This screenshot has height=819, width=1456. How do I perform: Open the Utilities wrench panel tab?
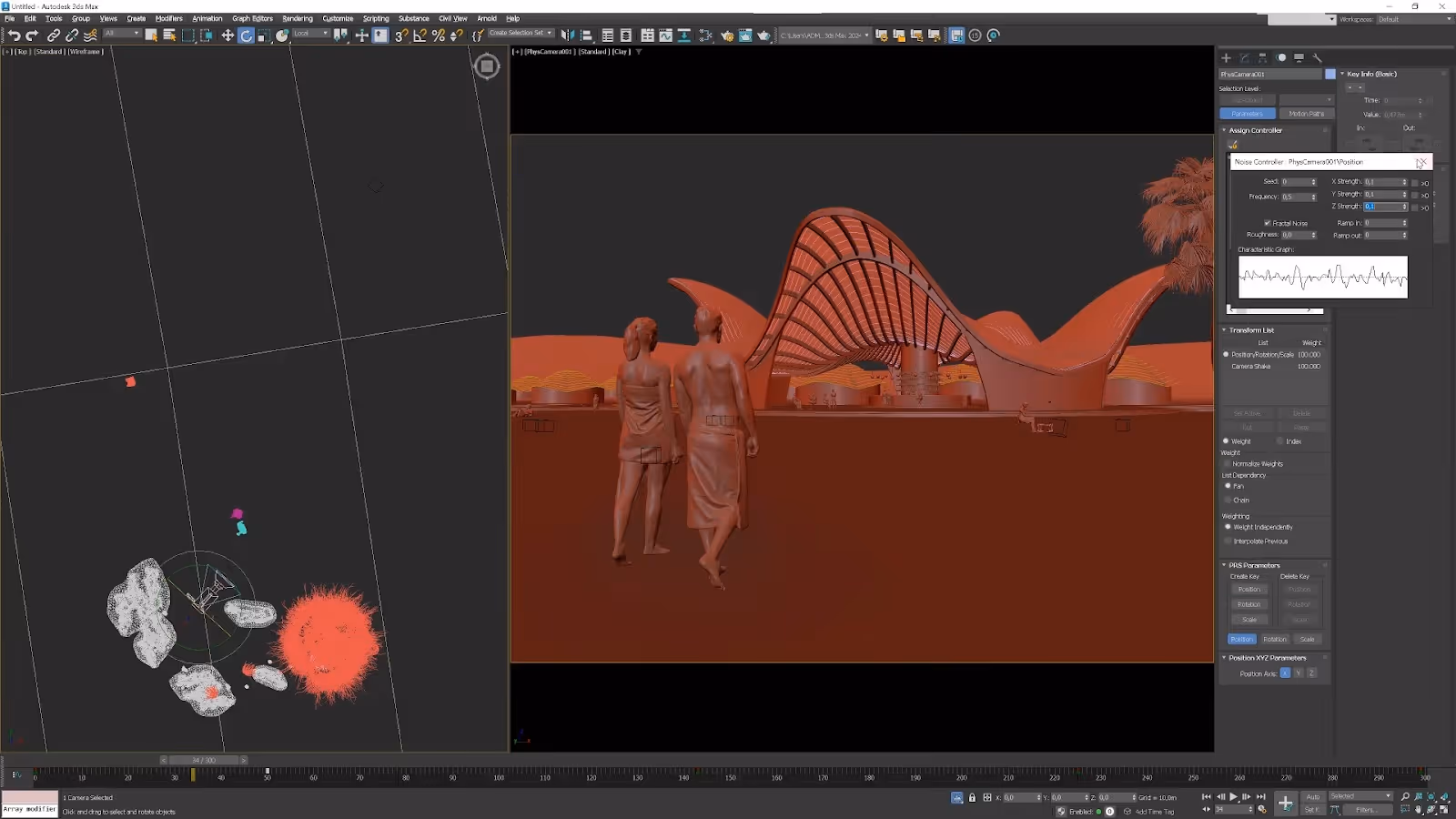(x=1317, y=57)
